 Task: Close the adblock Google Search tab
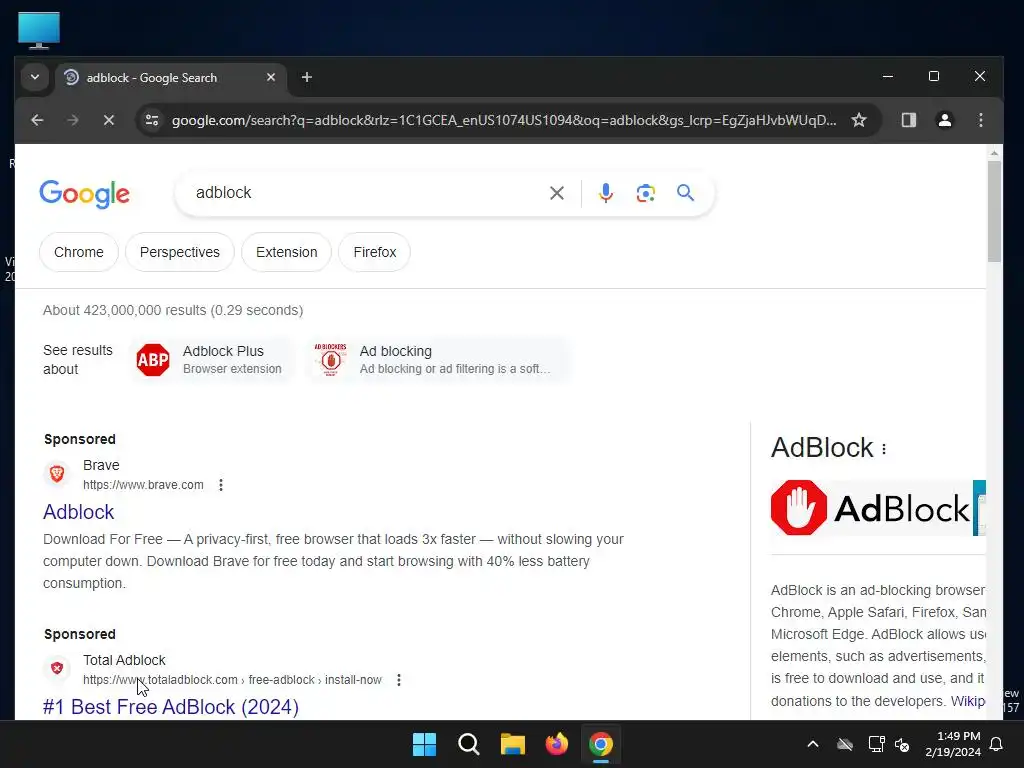[271, 77]
